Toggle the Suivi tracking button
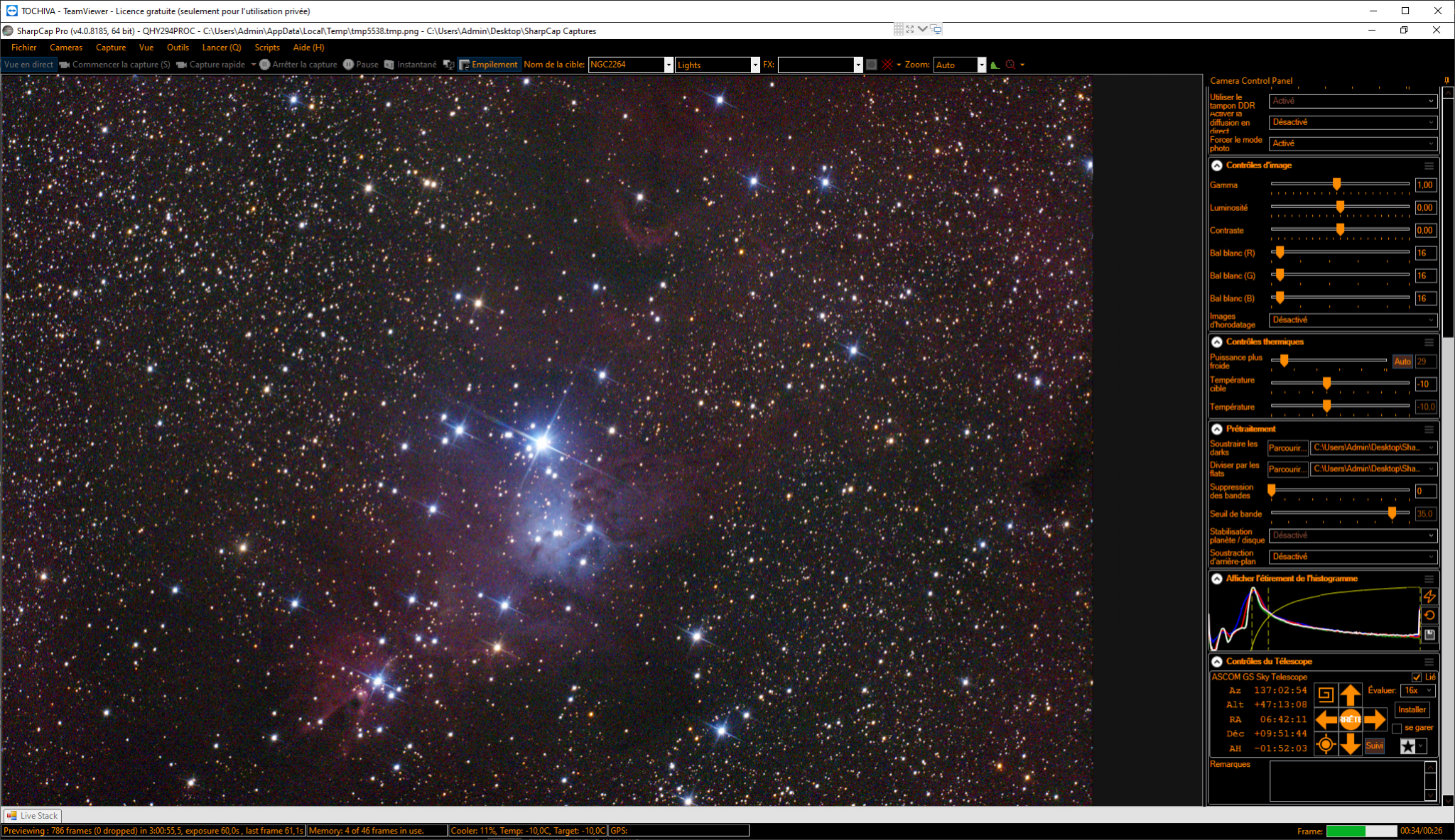This screenshot has height=840, width=1455. [x=1375, y=746]
